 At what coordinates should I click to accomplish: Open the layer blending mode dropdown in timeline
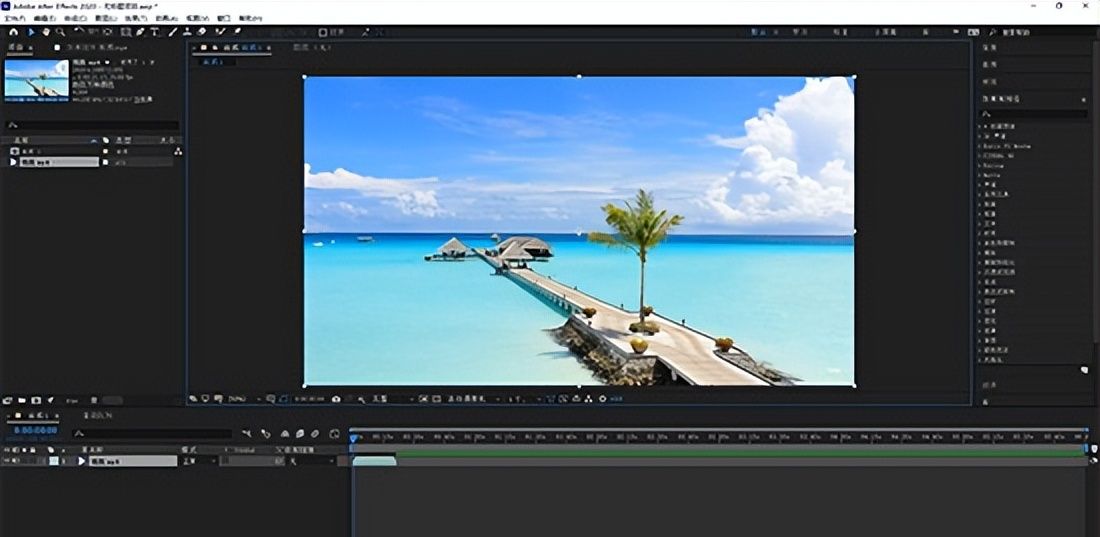(x=193, y=461)
